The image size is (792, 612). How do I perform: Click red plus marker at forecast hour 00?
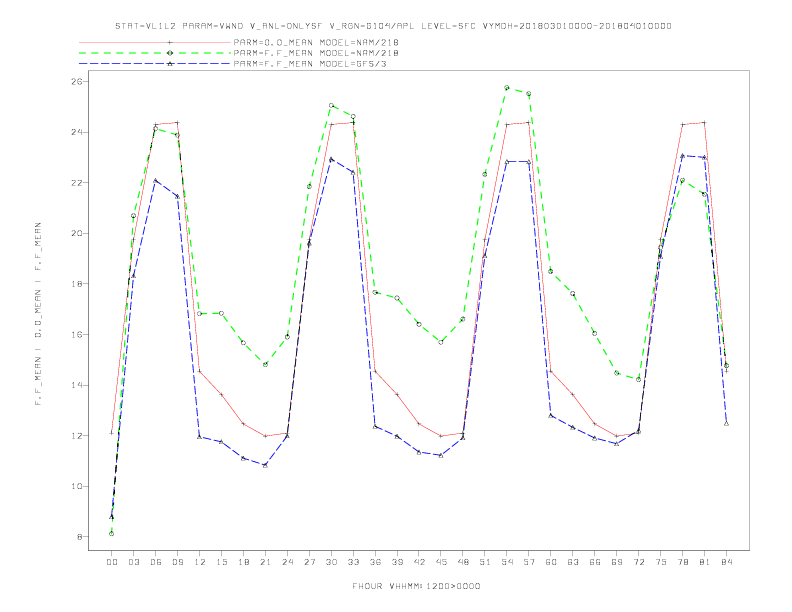pos(112,433)
